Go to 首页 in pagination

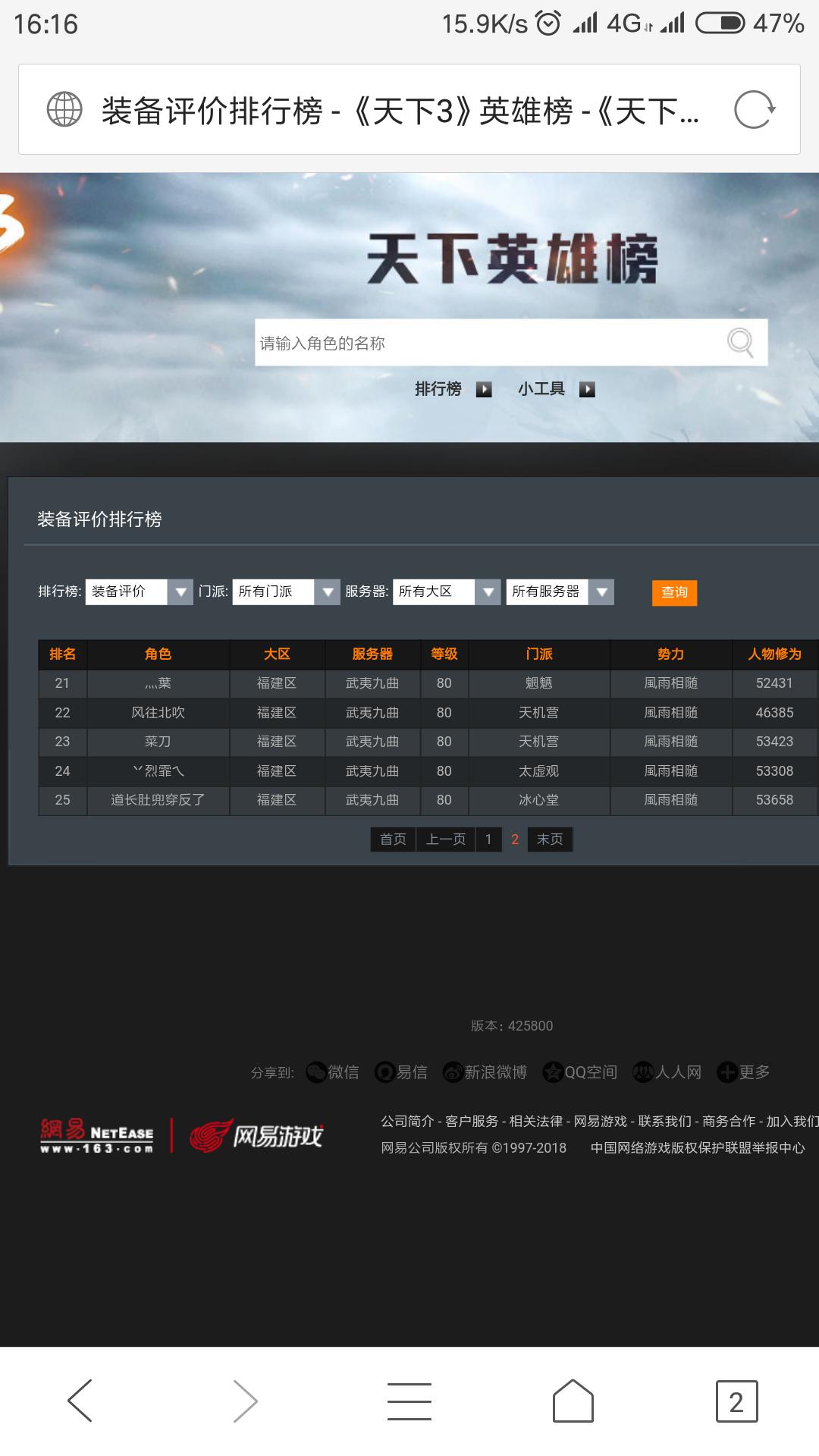393,839
